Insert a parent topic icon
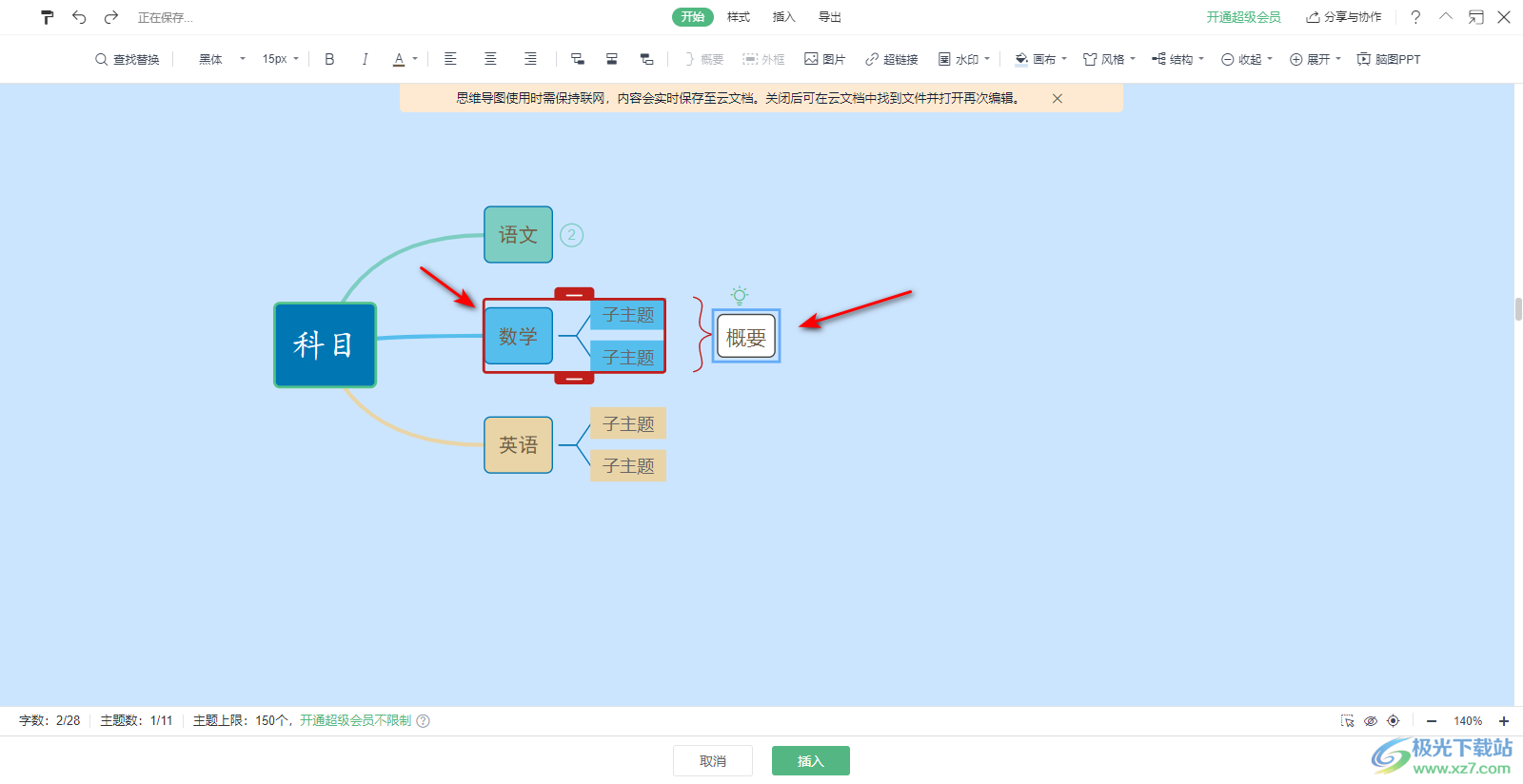 tap(647, 59)
